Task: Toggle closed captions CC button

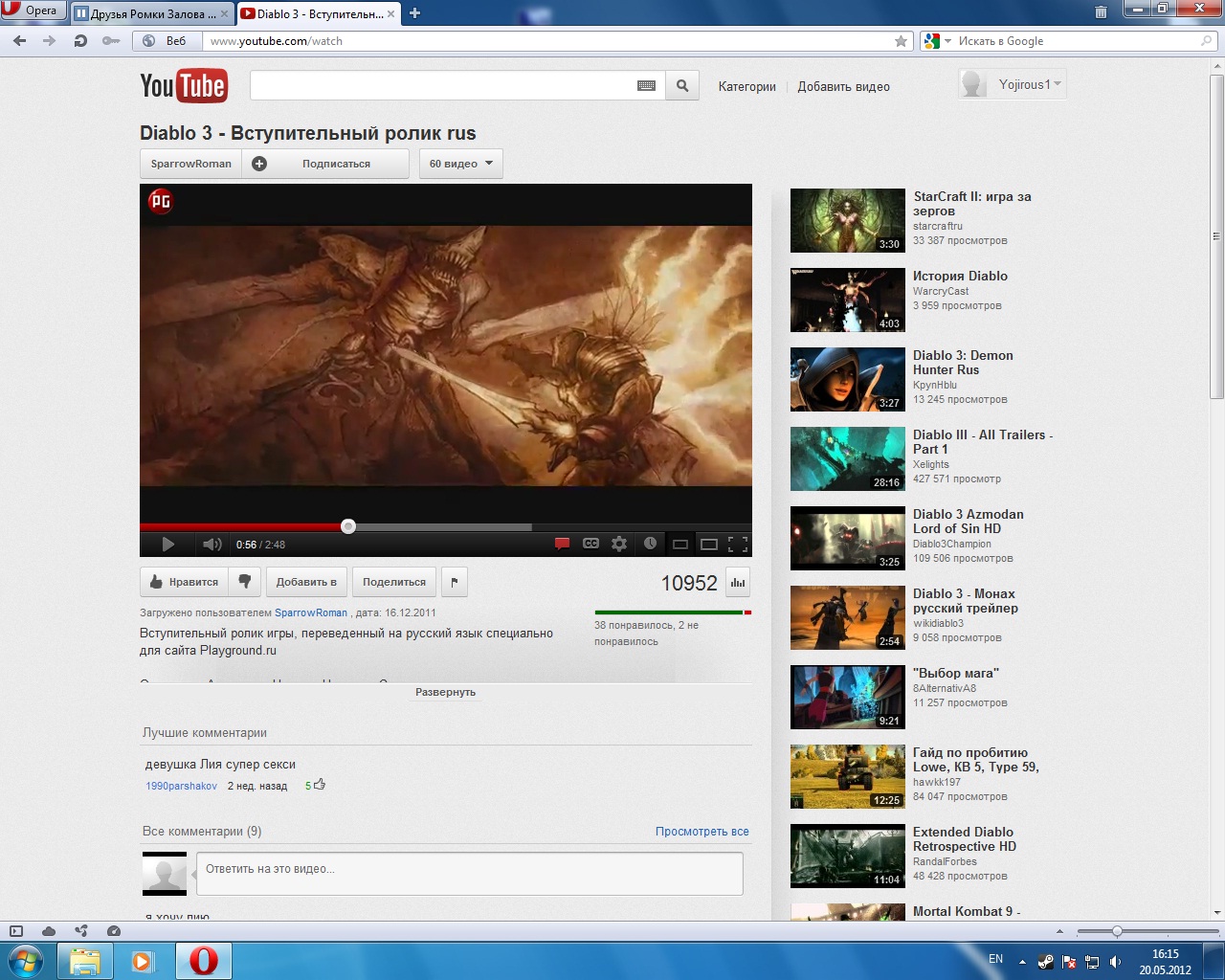Action: pos(591,544)
